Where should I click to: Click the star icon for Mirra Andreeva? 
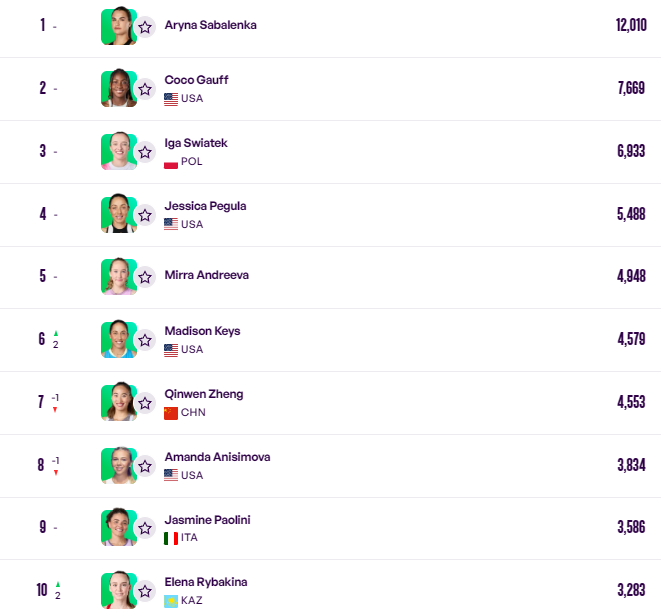(145, 277)
